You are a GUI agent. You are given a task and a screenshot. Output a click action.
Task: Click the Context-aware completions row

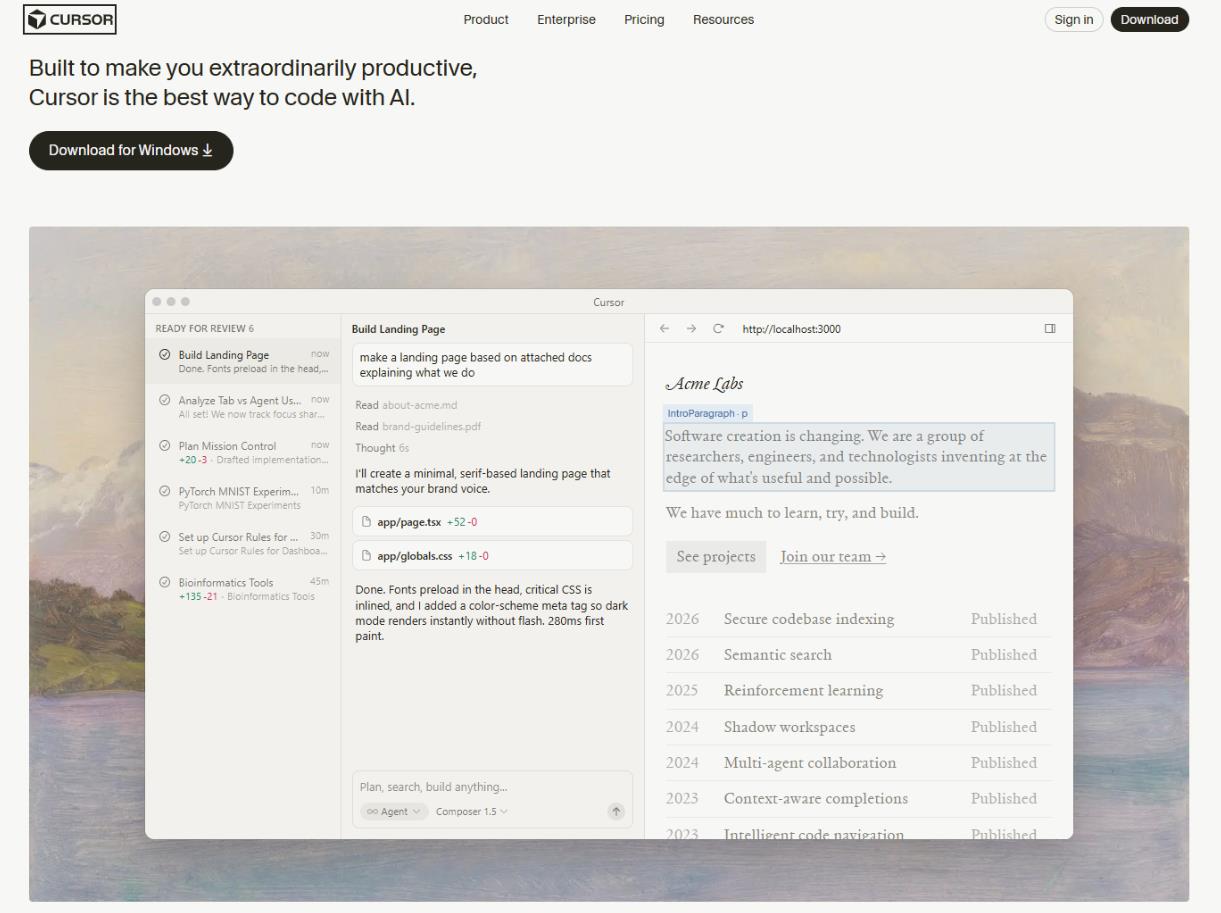tap(858, 799)
